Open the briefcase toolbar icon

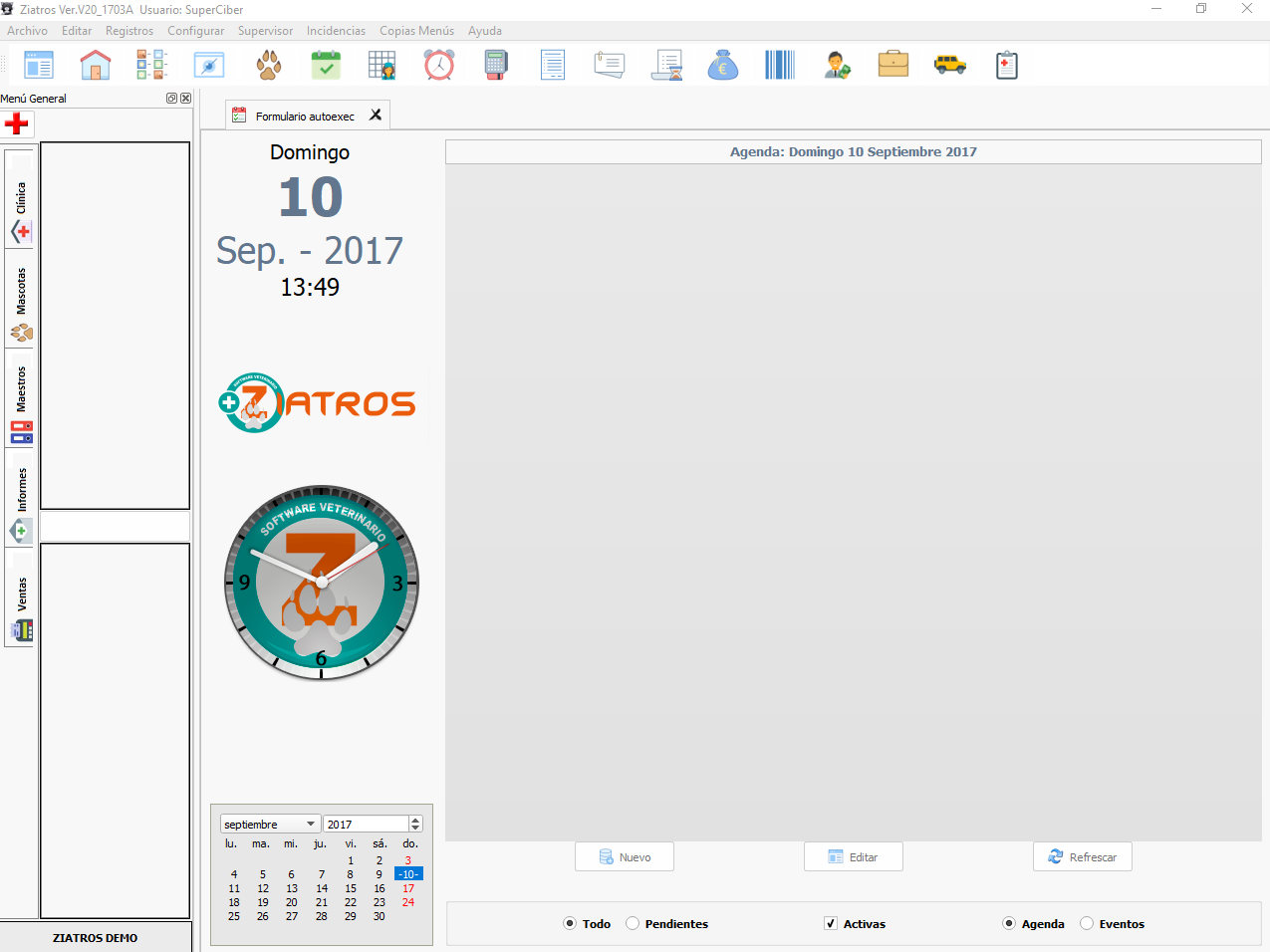tap(893, 65)
